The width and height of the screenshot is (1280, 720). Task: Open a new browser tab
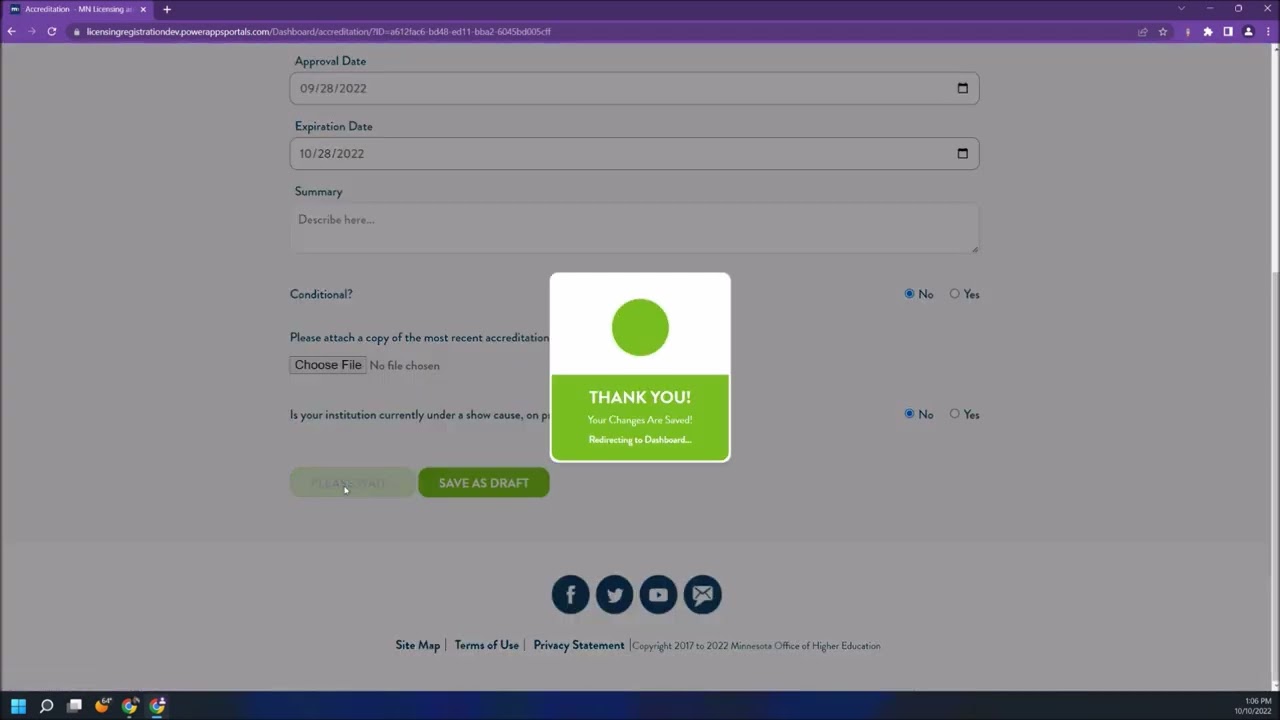[x=167, y=9]
